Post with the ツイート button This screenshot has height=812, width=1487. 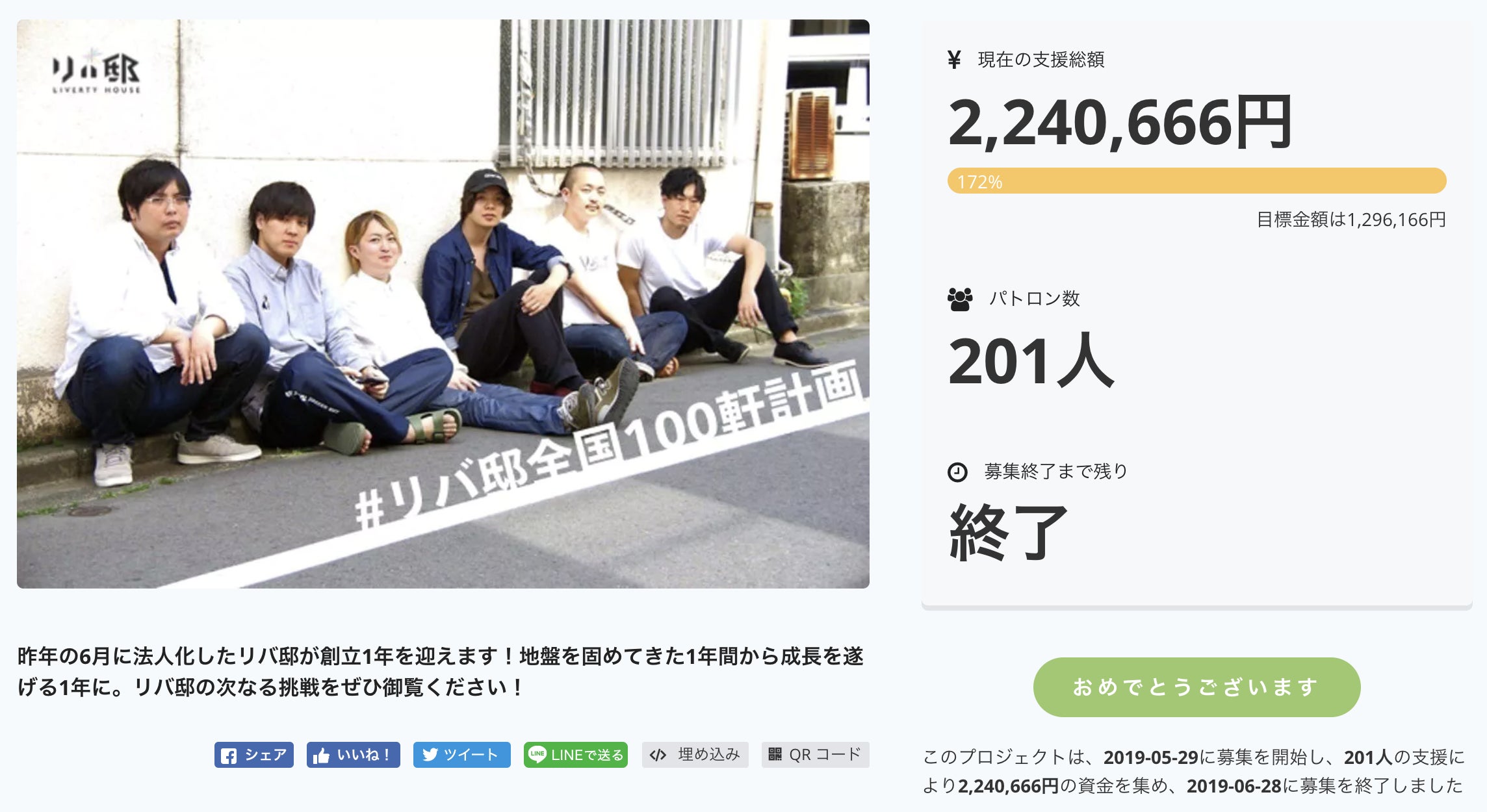coord(462,755)
